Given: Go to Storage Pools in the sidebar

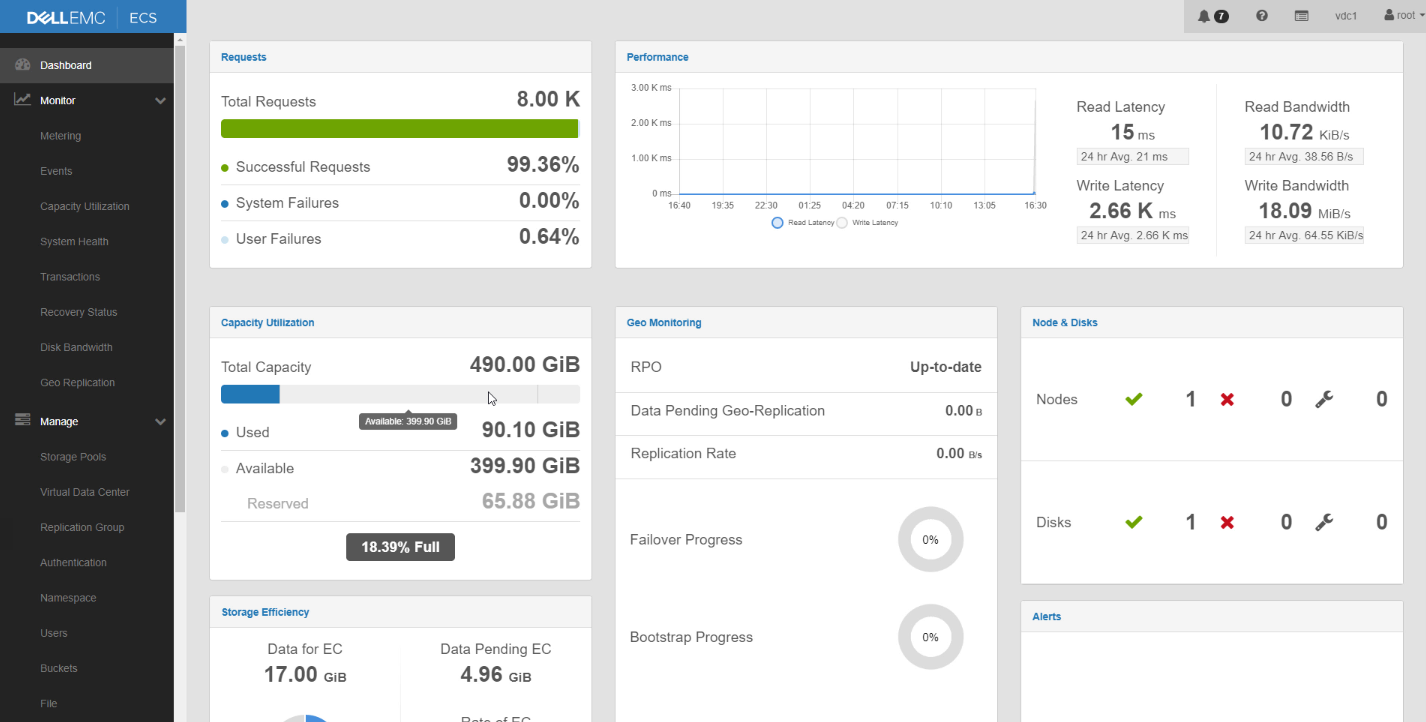Looking at the screenshot, I should pos(73,457).
